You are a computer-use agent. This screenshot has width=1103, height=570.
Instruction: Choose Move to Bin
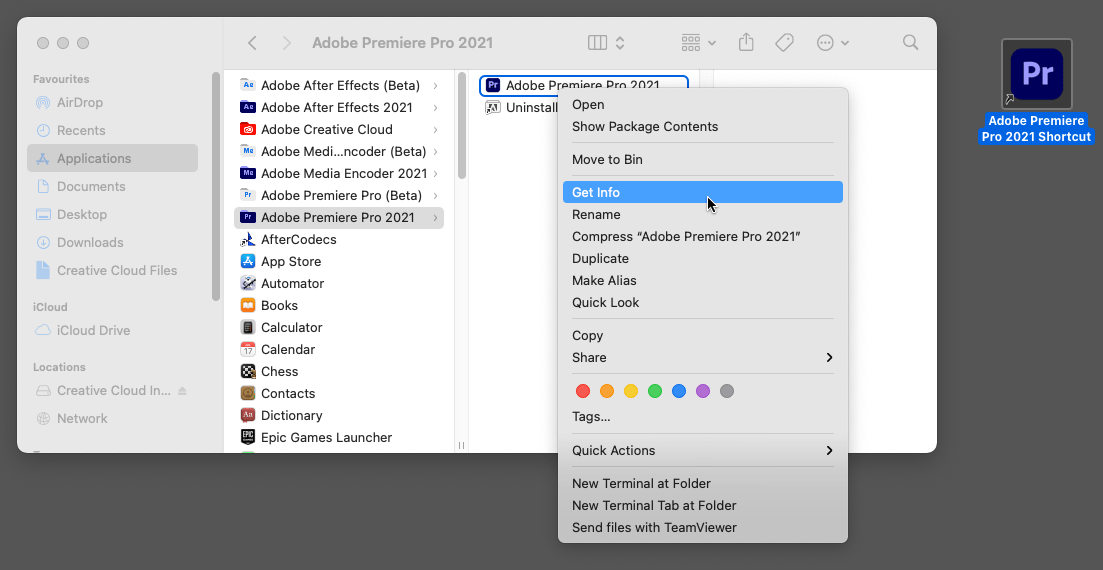pyautogui.click(x=703, y=160)
